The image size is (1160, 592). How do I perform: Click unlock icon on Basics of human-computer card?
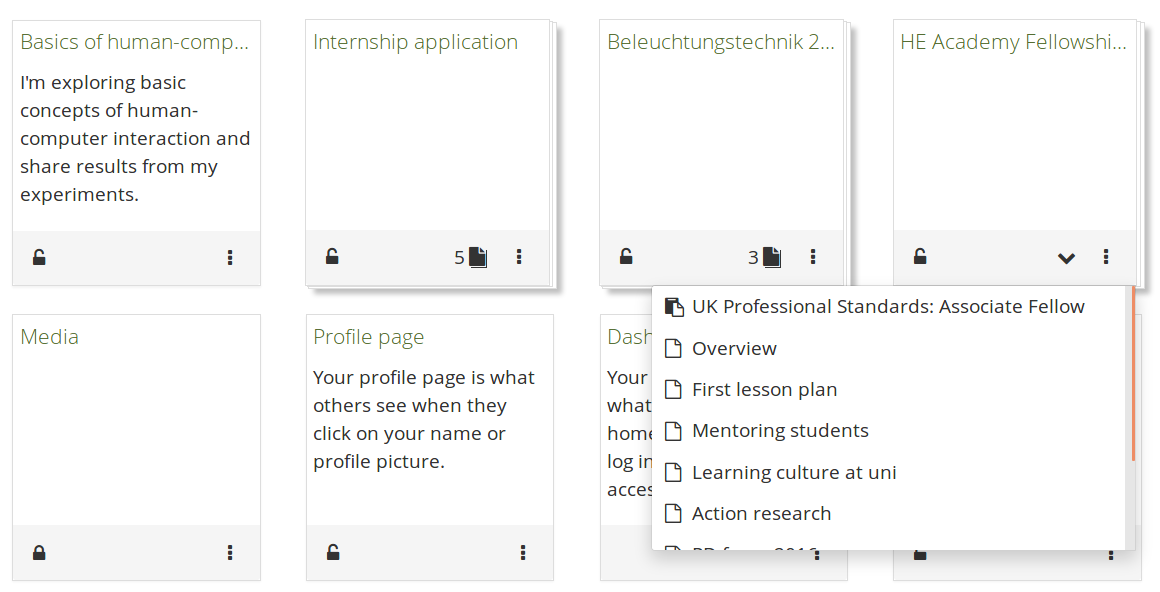pyautogui.click(x=39, y=257)
